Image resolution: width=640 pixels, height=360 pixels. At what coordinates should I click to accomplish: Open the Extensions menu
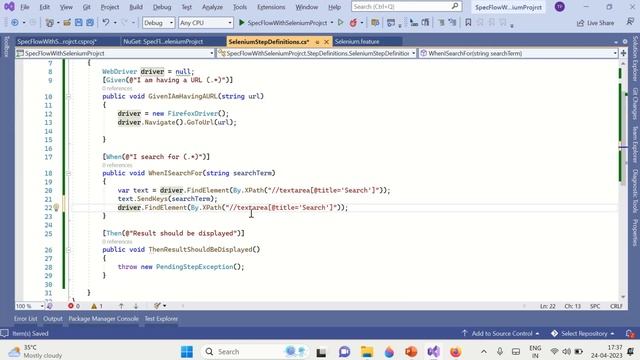coord(271,7)
